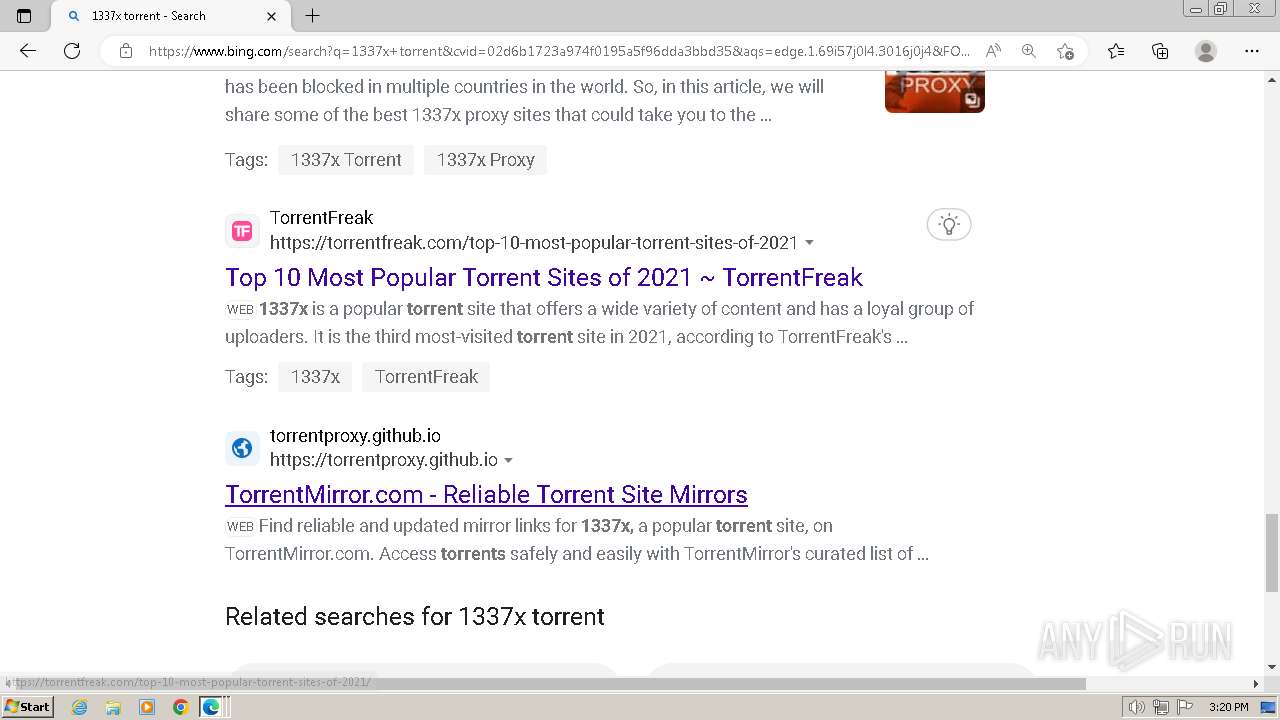The height and width of the screenshot is (720, 1280).
Task: Click the TorrentFreak site name text
Action: pos(321,218)
